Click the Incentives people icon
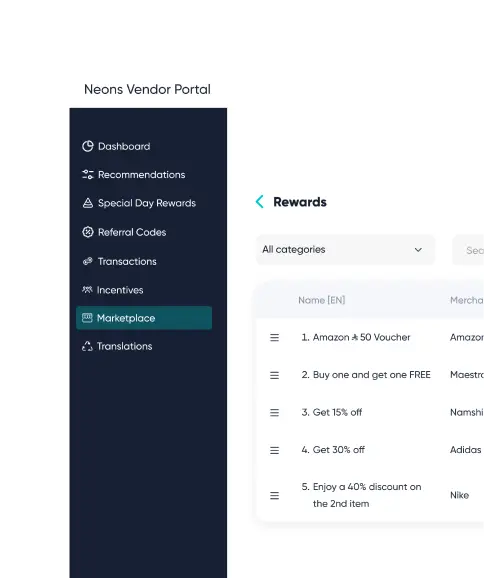Image resolution: width=484 pixels, height=578 pixels. tap(87, 290)
